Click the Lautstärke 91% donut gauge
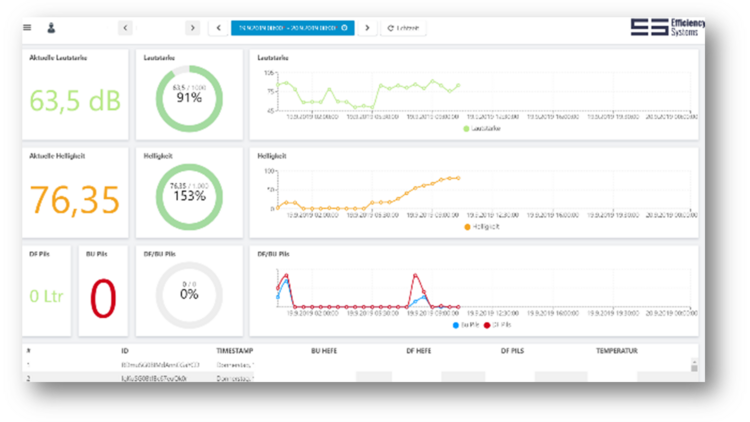 pyautogui.click(x=189, y=96)
